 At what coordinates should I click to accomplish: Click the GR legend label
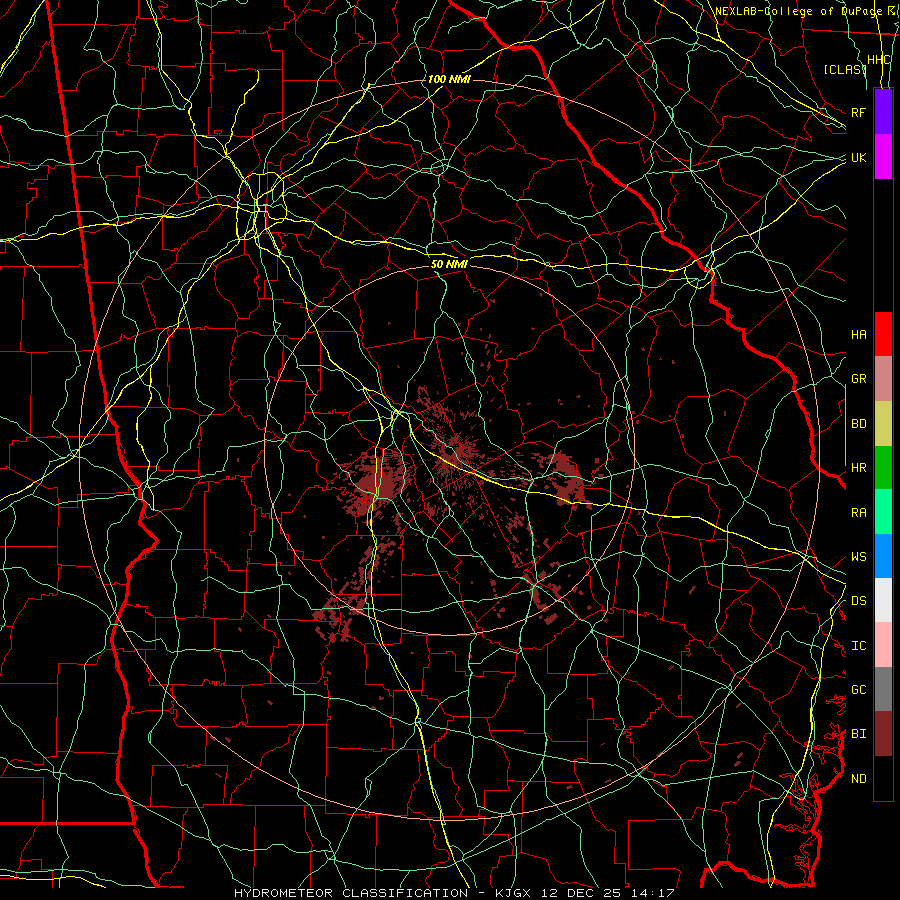click(x=858, y=379)
